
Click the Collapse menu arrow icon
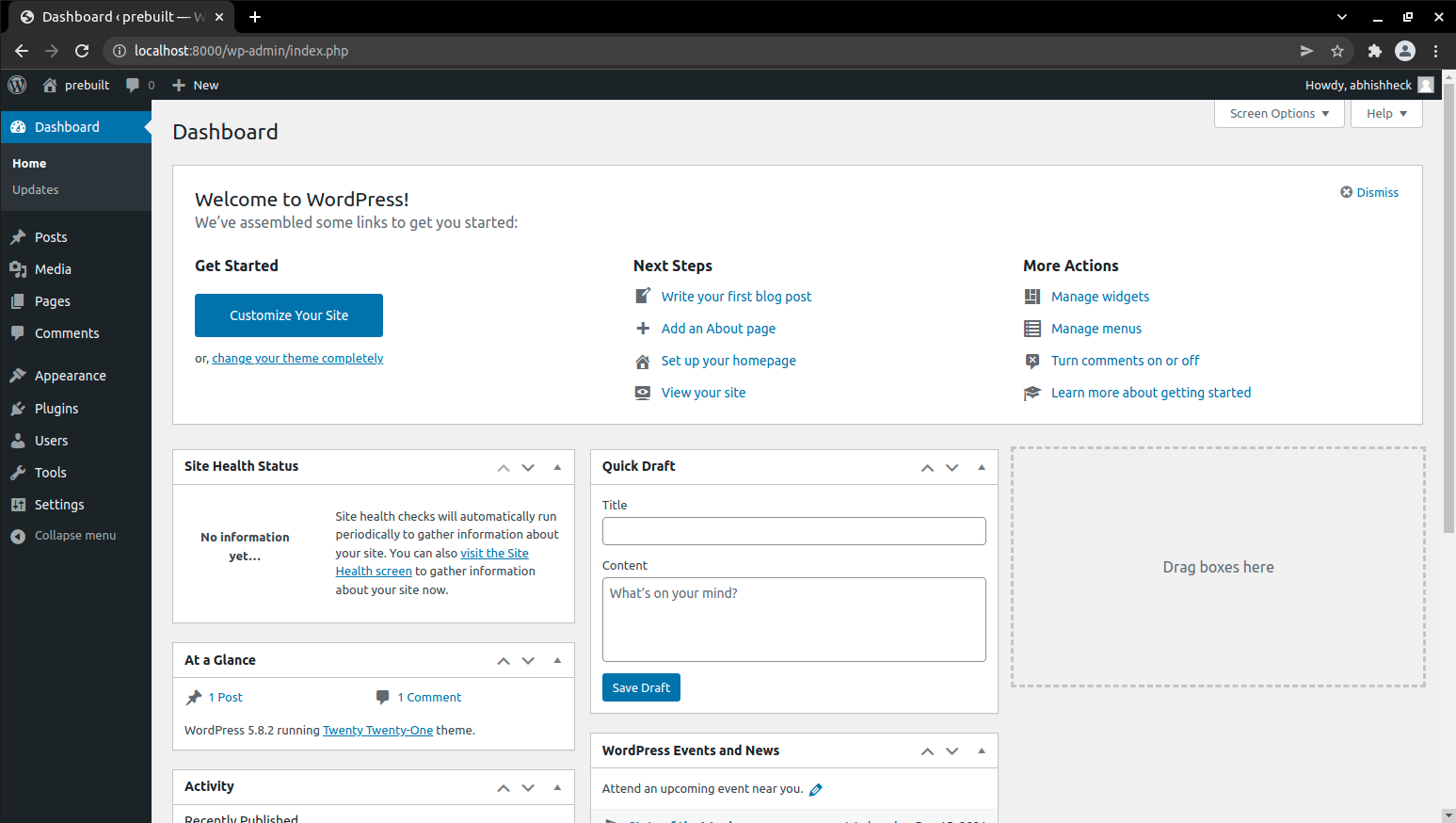tap(18, 536)
